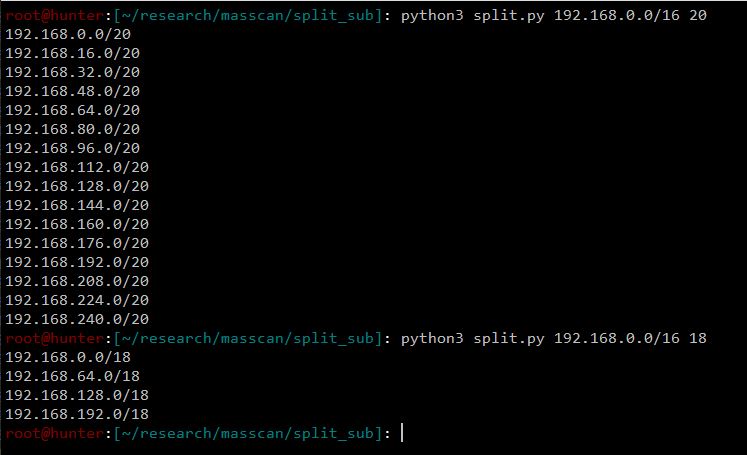
Task: Click the 192.168.64.0/18 subnet line
Action: tap(73, 376)
